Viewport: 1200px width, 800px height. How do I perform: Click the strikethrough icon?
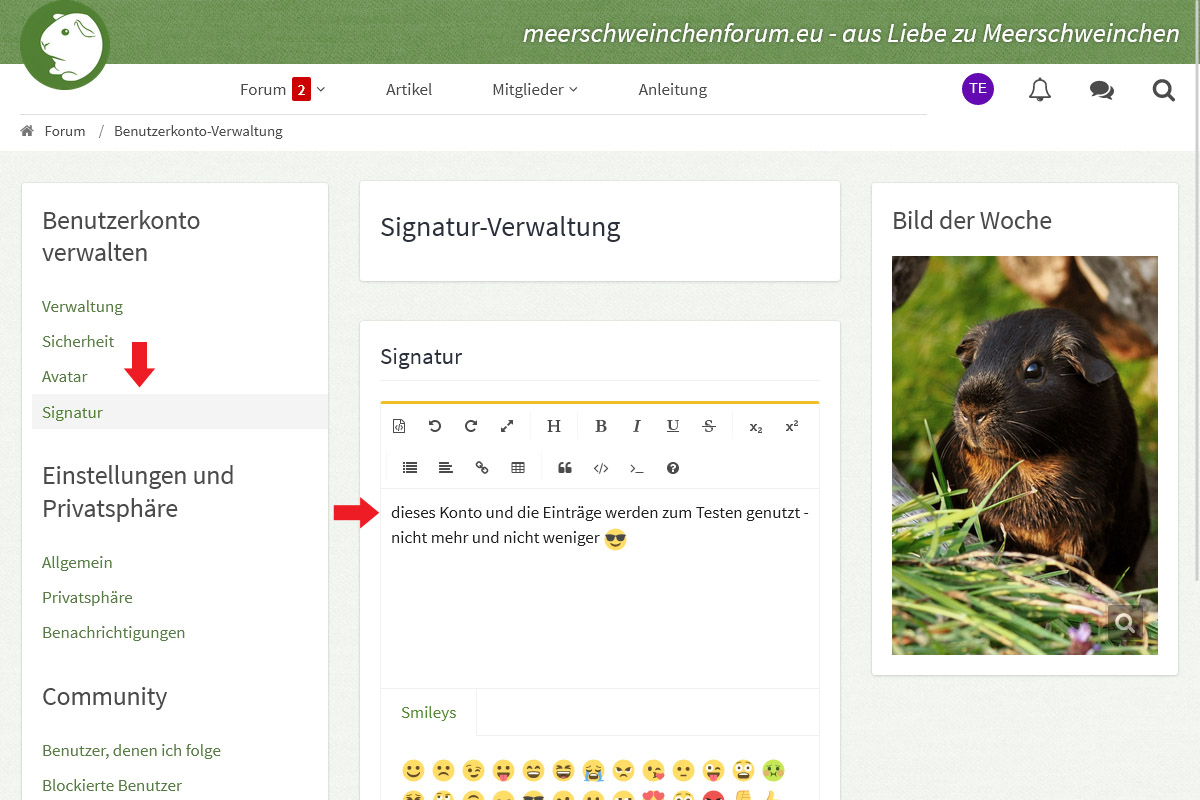709,426
